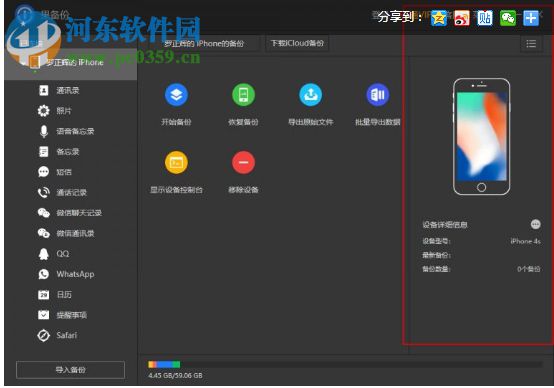The height and width of the screenshot is (388, 554).
Task: Click the blue Start Backup (开始备份) icon
Action: (176, 95)
